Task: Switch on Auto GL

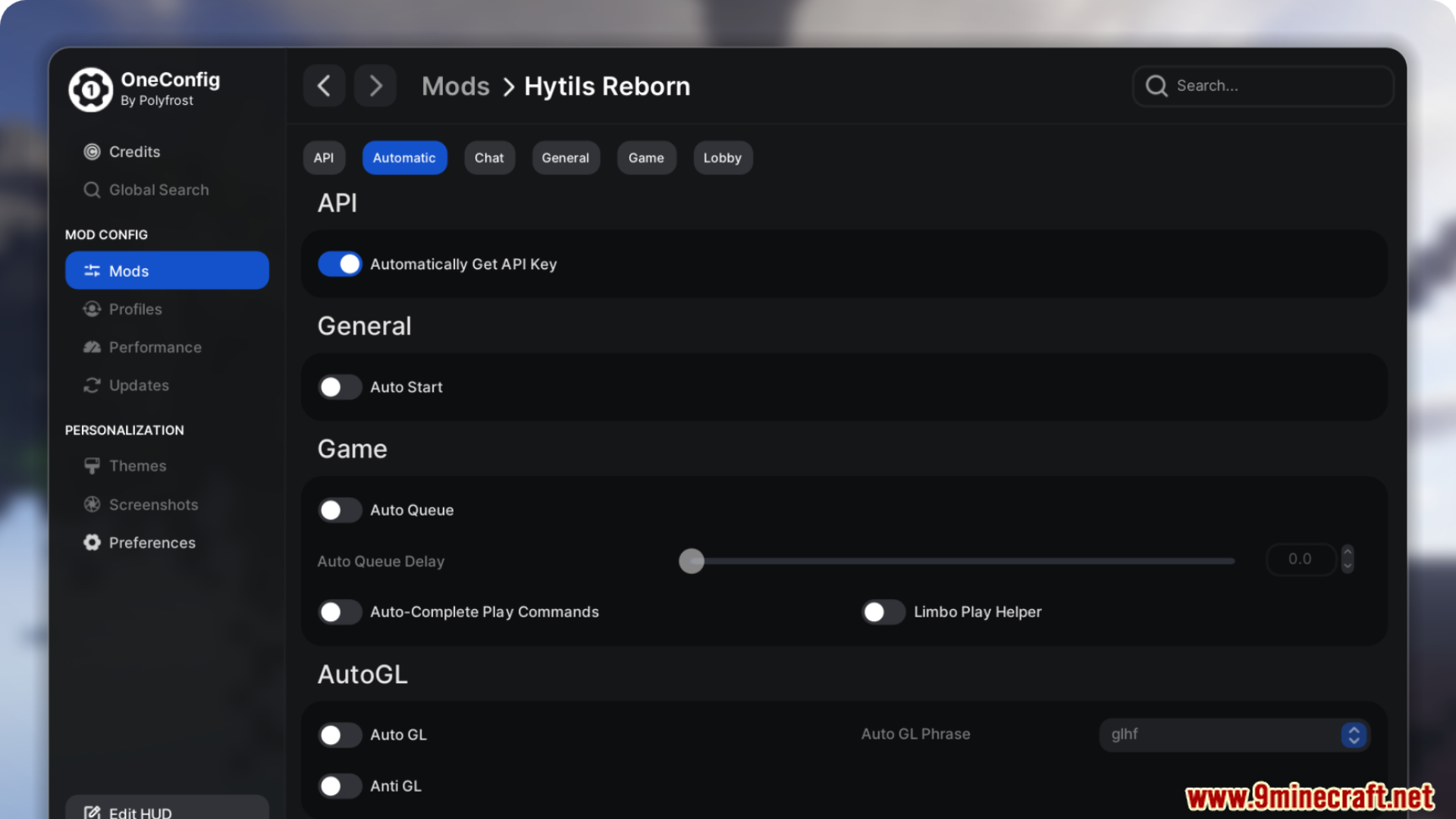Action: (x=340, y=735)
